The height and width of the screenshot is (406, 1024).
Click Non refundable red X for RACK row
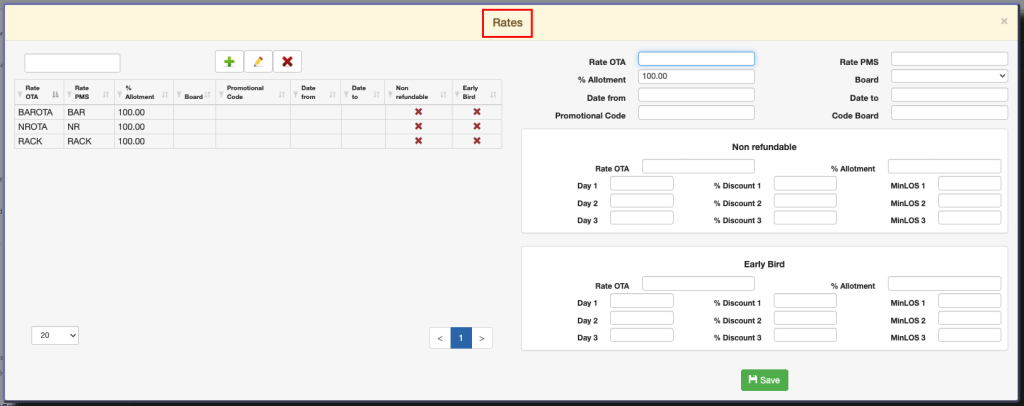coord(418,141)
